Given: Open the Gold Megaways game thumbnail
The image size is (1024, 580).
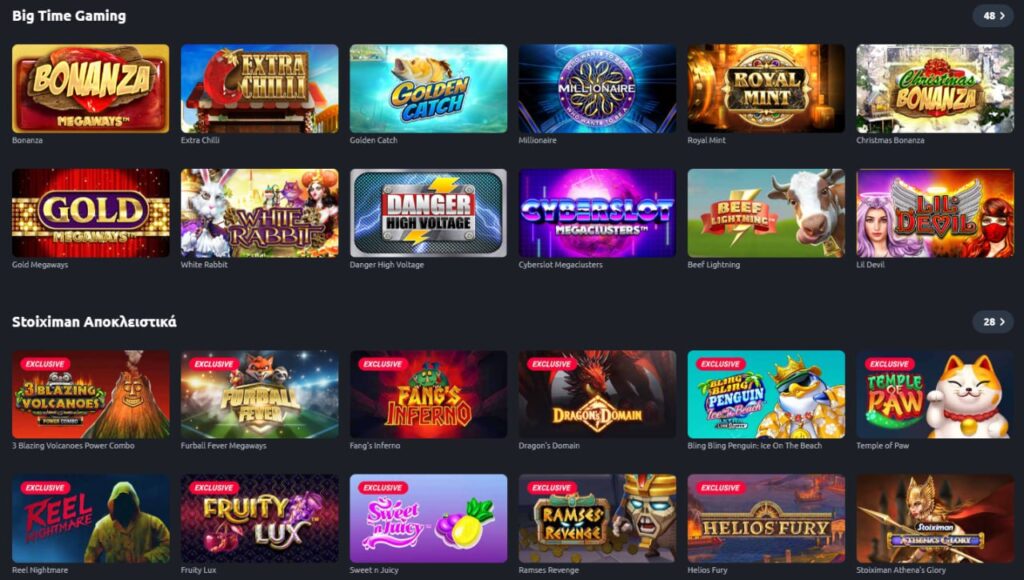Looking at the screenshot, I should coord(90,213).
